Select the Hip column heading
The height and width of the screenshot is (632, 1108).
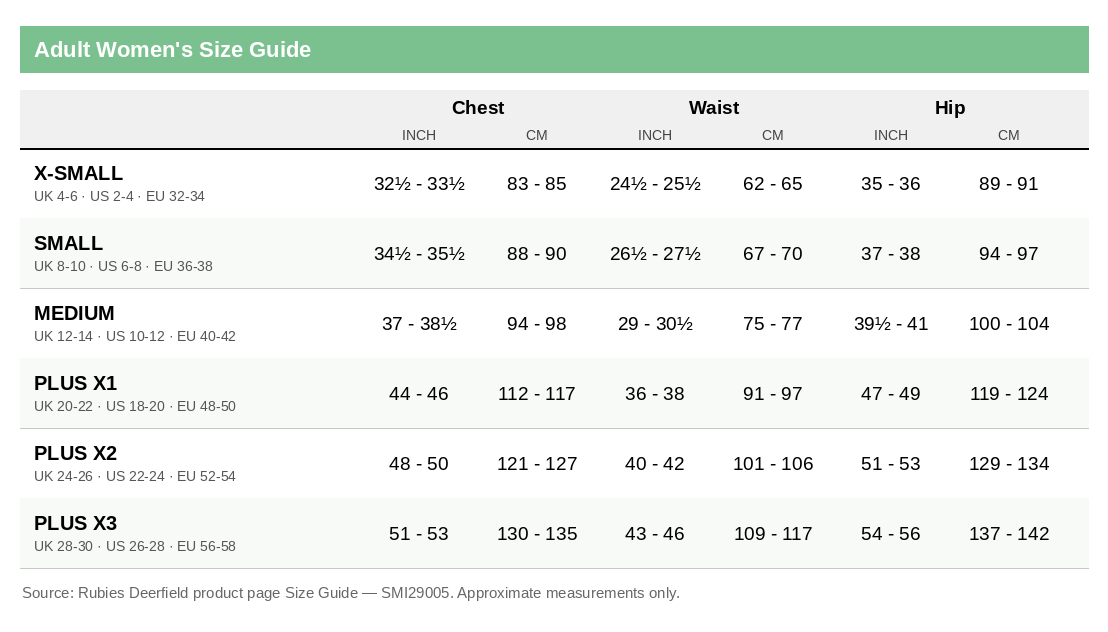950,107
